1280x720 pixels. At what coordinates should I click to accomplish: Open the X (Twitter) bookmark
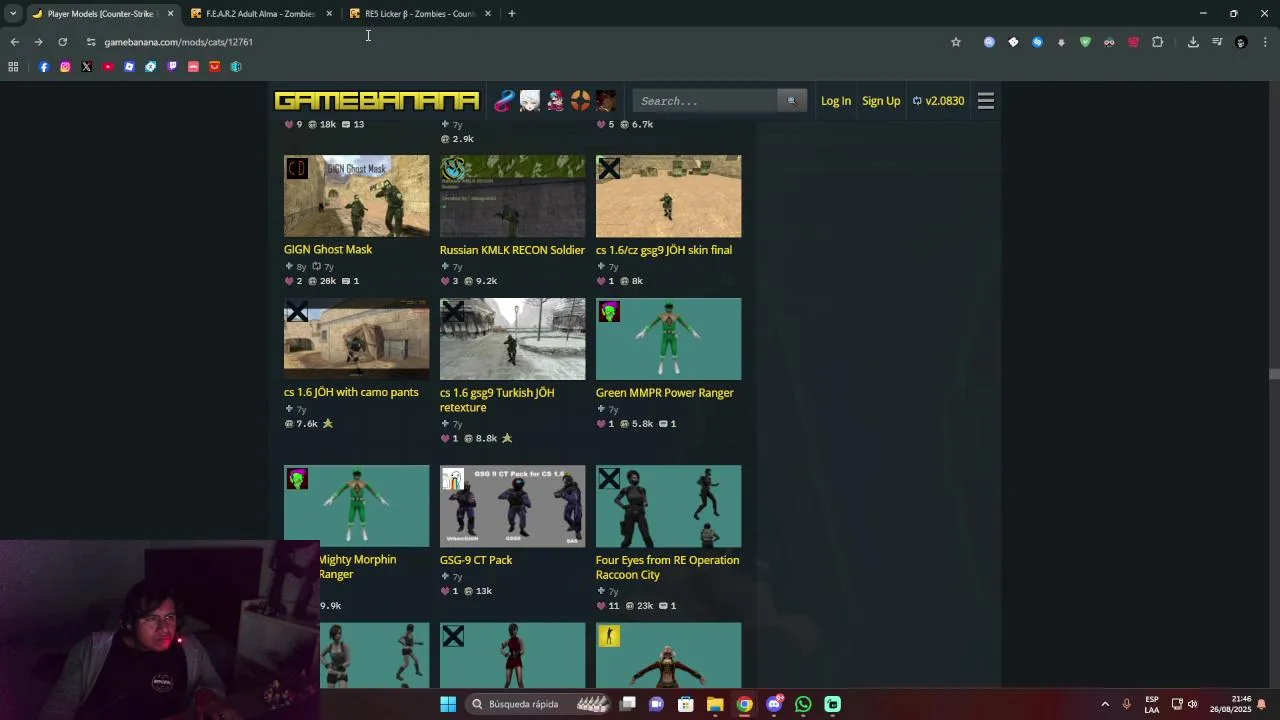pyautogui.click(x=87, y=67)
